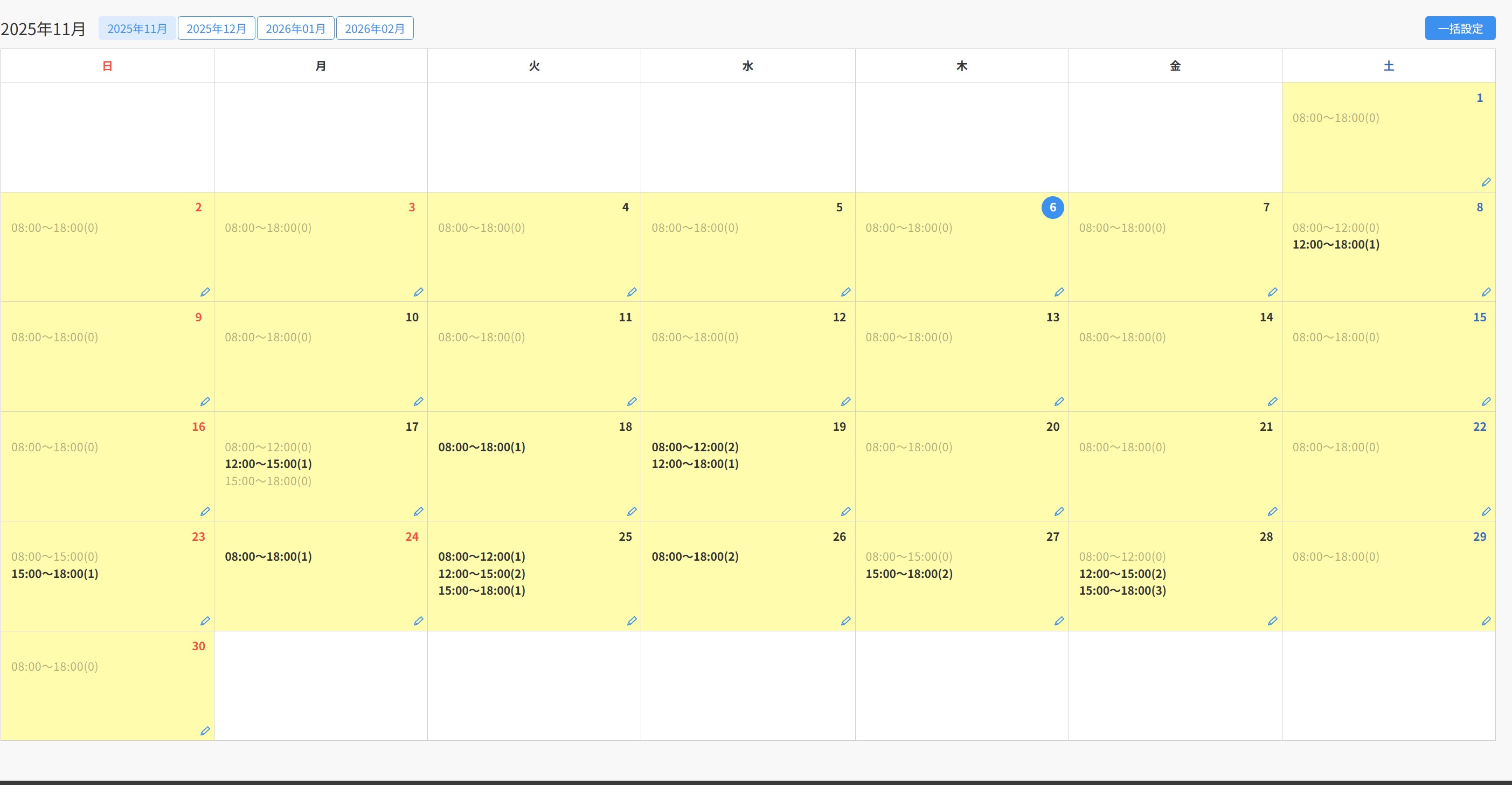
Task: Edit the November 19 schedule via pencil
Action: click(x=845, y=512)
